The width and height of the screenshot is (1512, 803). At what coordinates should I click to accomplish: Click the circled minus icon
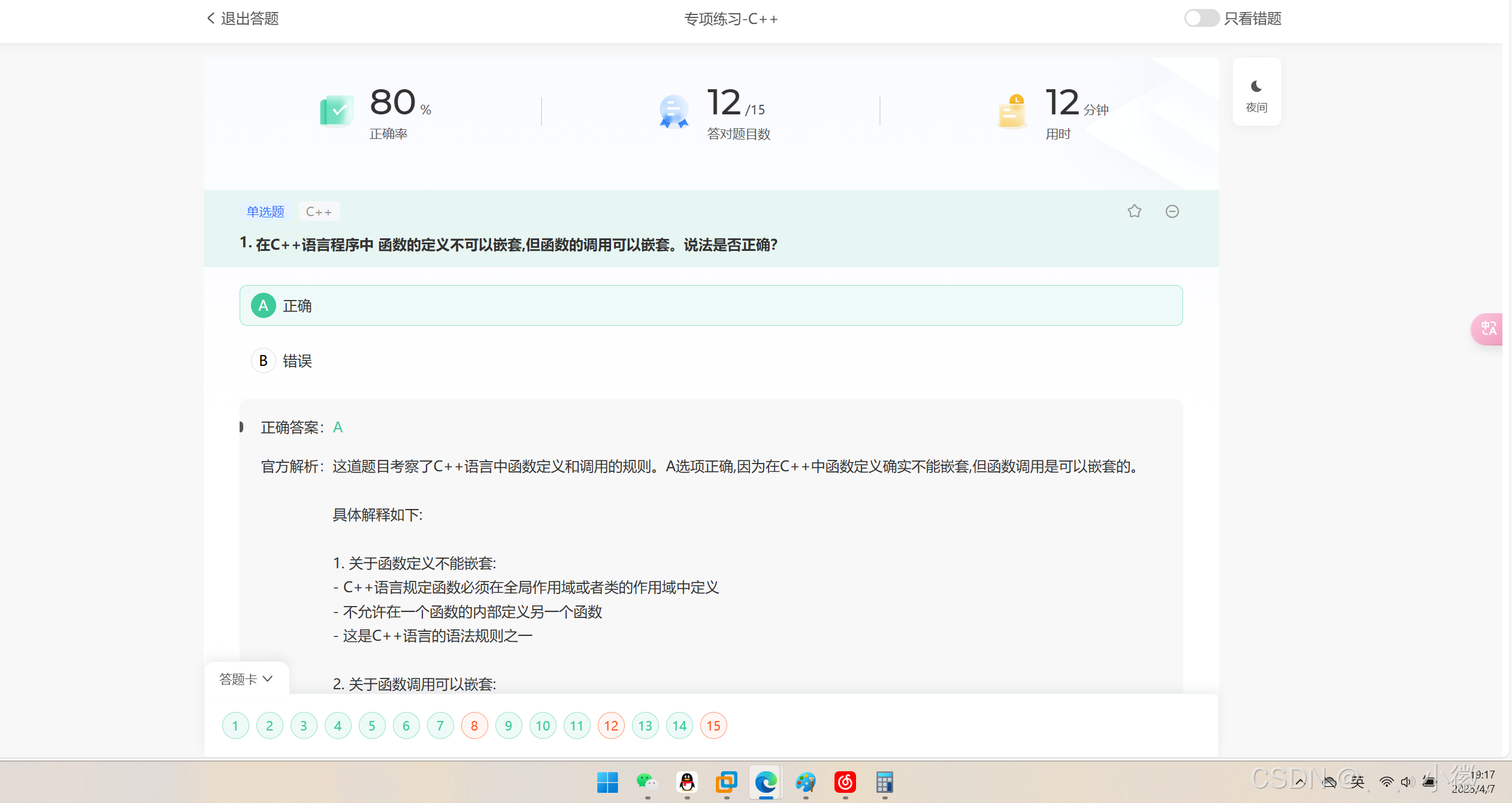point(1172,211)
